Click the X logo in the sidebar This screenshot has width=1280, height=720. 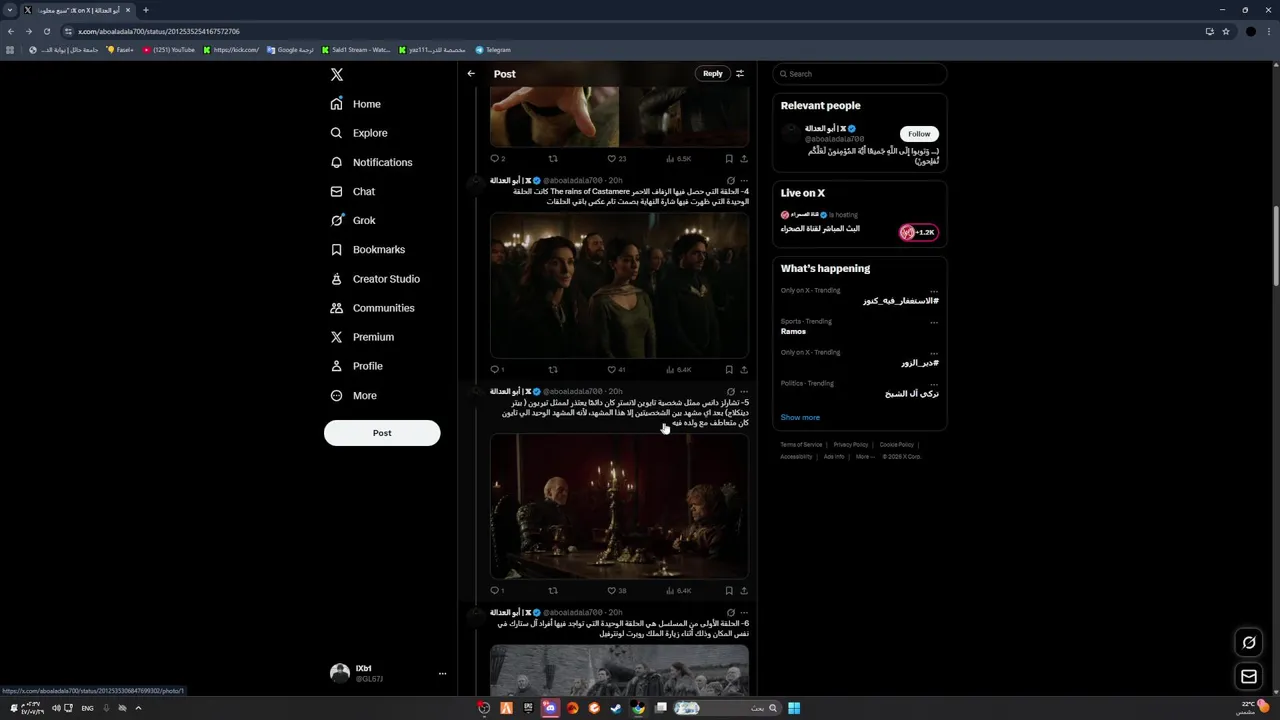pyautogui.click(x=337, y=74)
